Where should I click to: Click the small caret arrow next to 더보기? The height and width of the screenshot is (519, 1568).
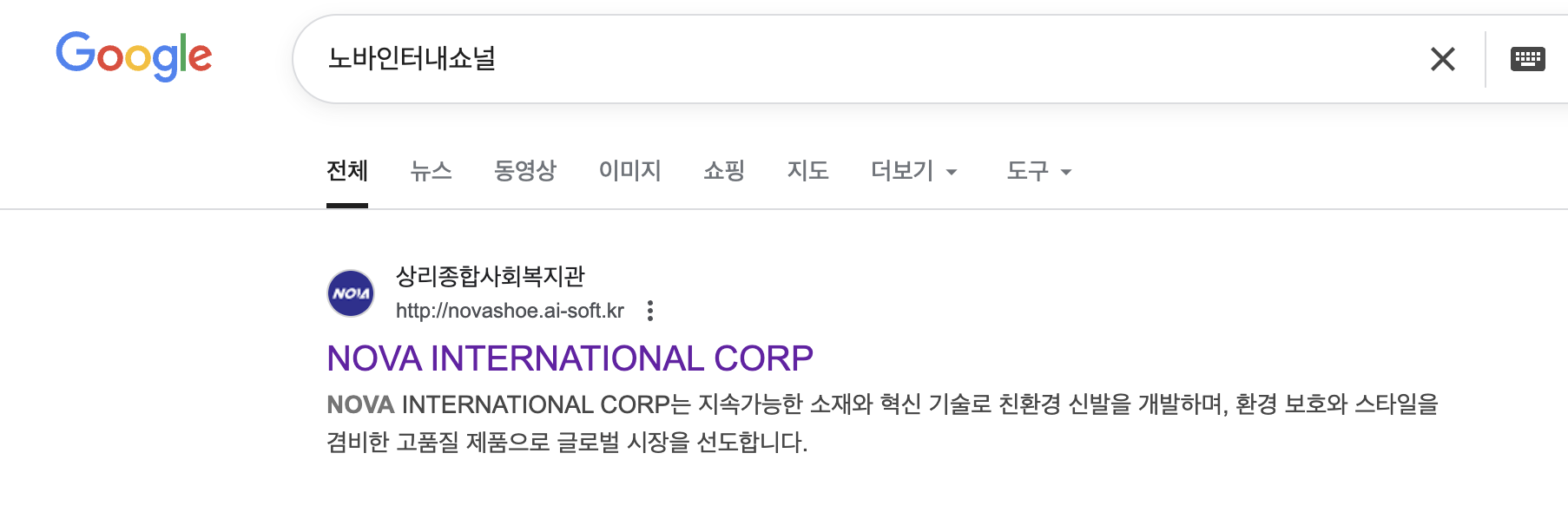point(952,172)
